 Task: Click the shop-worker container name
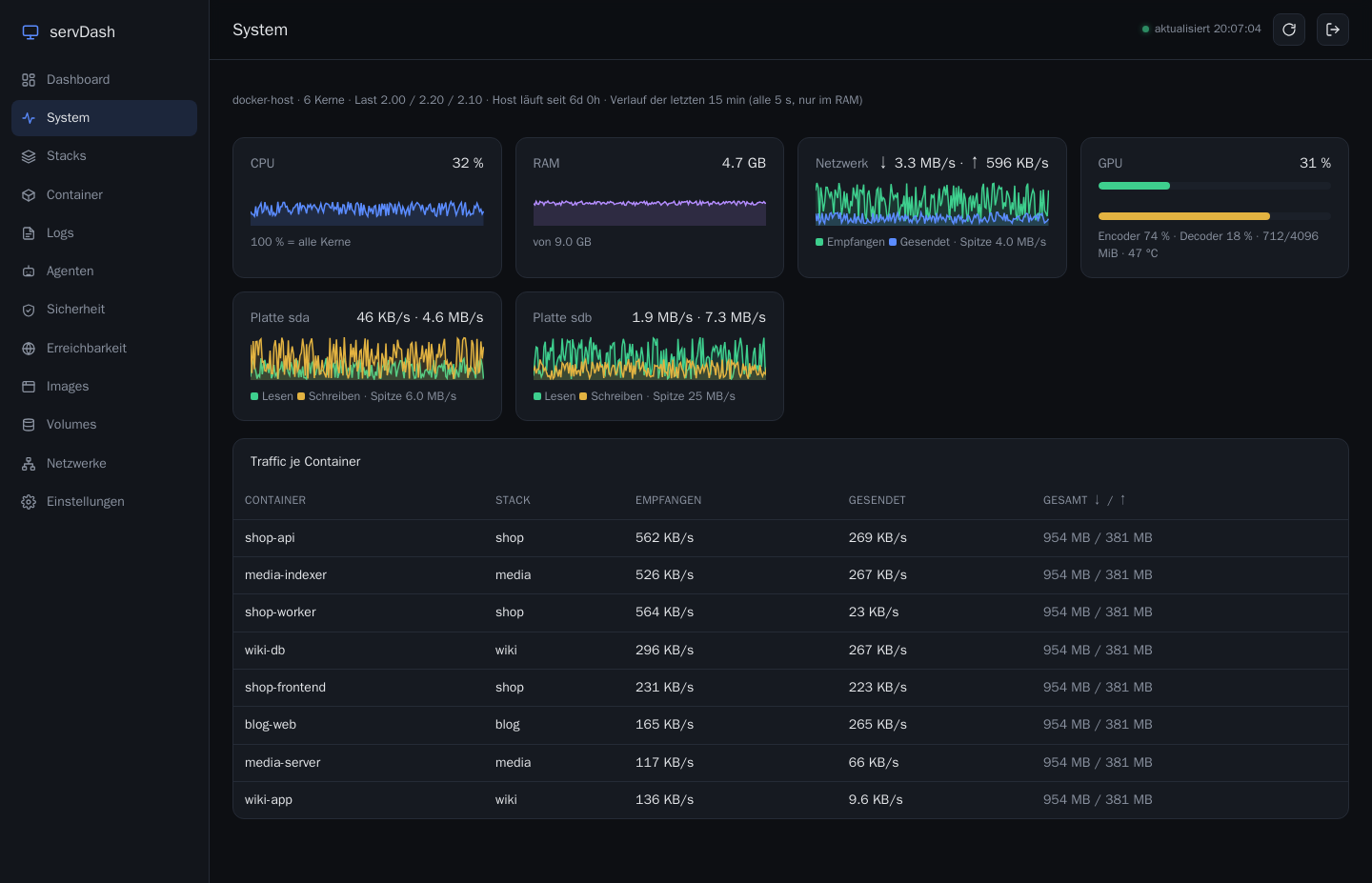[280, 612]
